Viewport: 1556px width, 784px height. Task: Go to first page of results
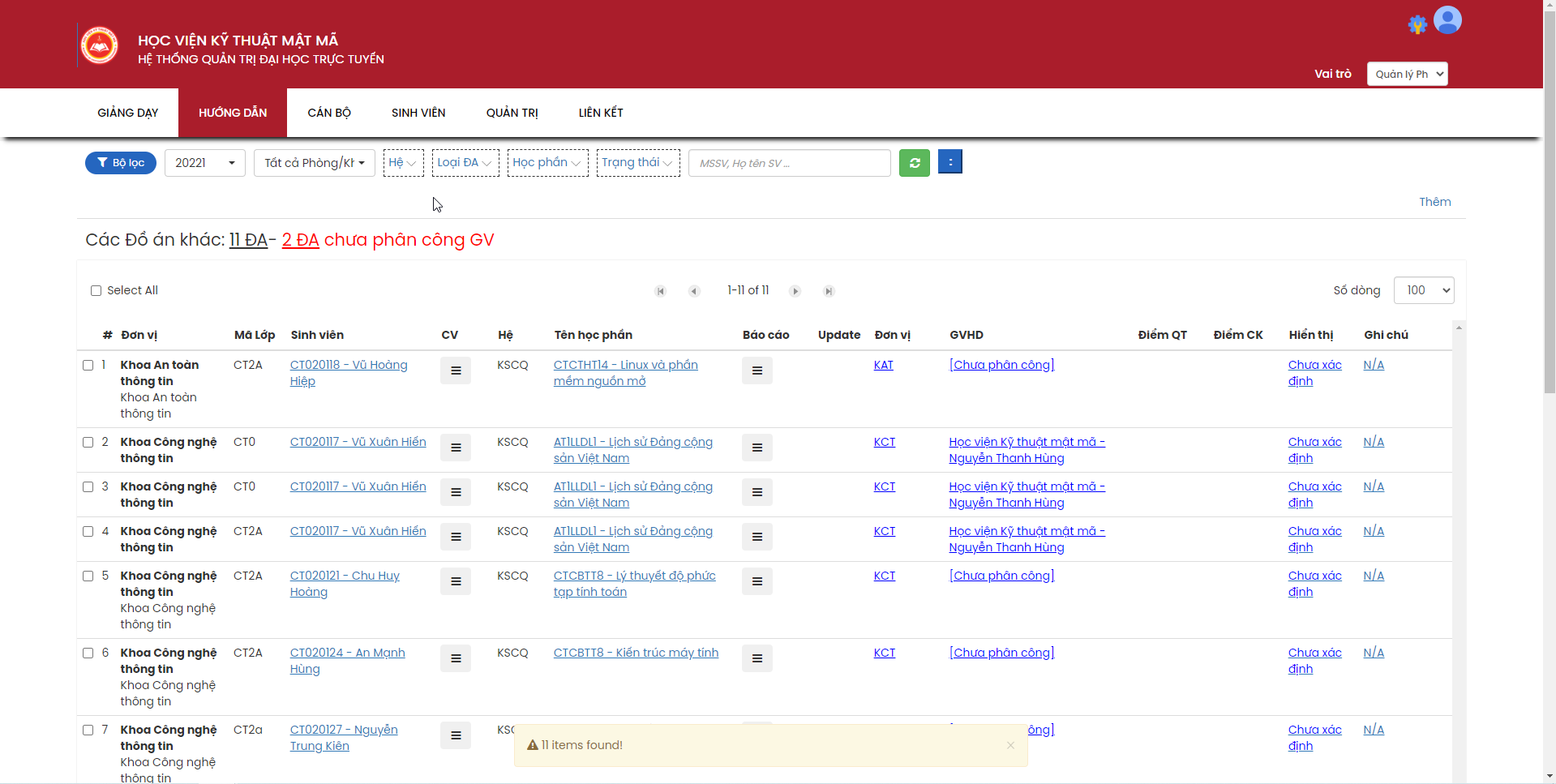(x=661, y=291)
